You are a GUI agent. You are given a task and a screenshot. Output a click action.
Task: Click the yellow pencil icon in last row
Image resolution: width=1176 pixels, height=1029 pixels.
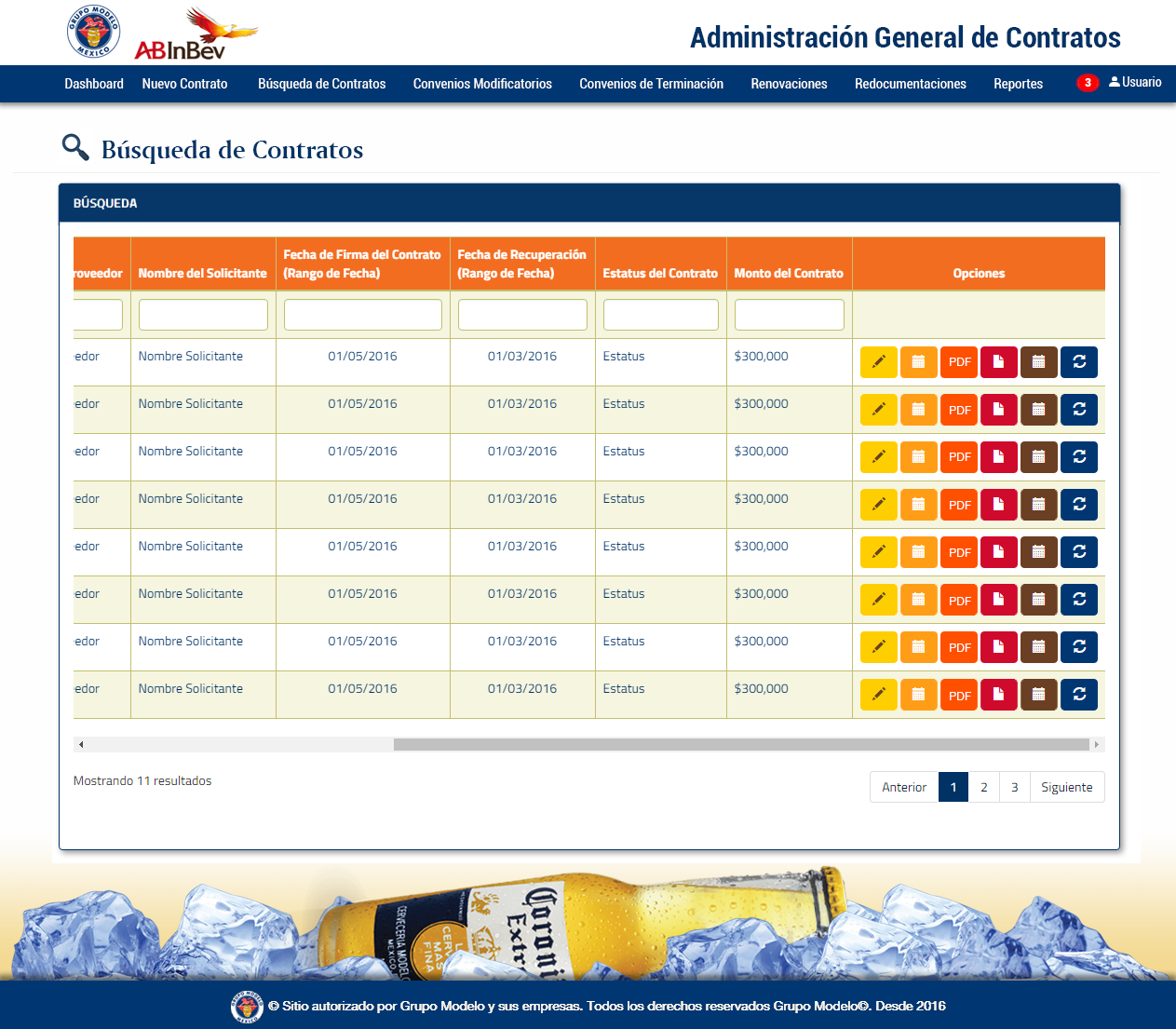click(878, 695)
